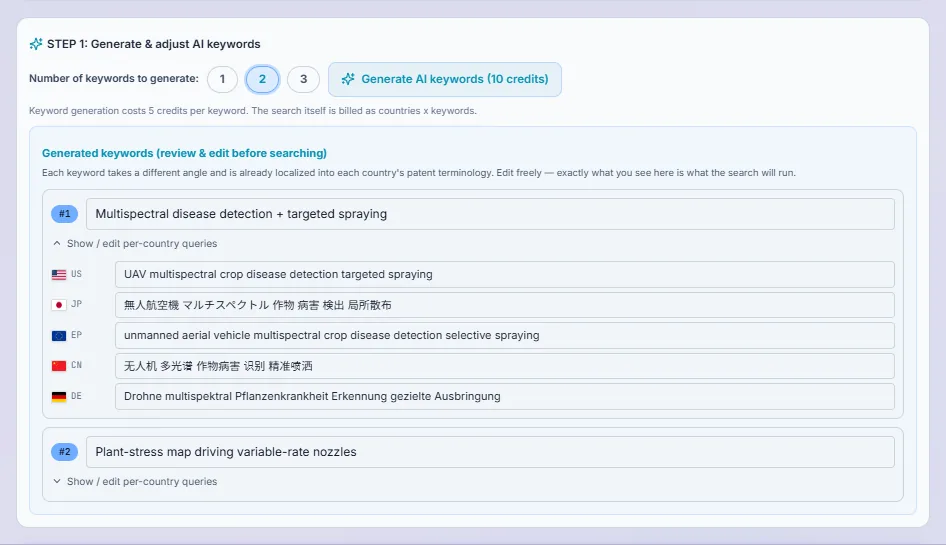Edit the JP query field
The image size is (946, 545).
click(x=504, y=305)
